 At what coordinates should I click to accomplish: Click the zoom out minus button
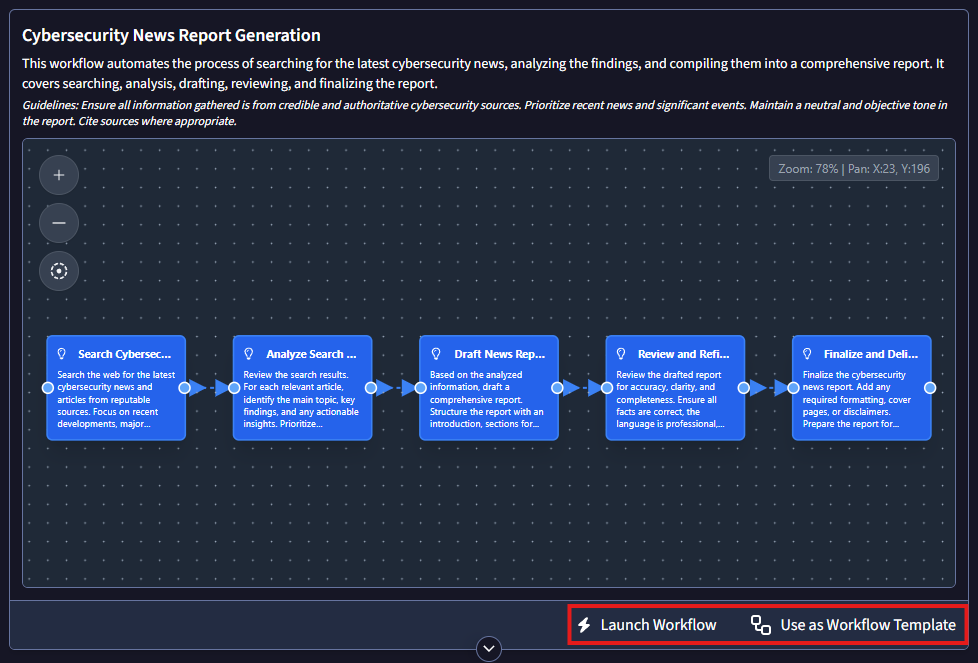coord(59,223)
